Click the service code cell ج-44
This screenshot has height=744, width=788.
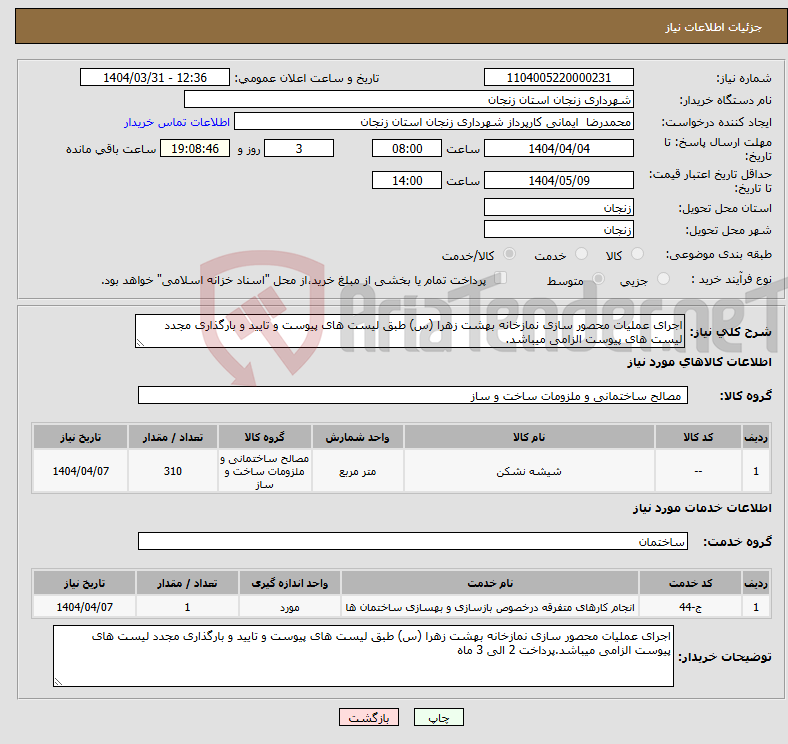pyautogui.click(x=691, y=607)
